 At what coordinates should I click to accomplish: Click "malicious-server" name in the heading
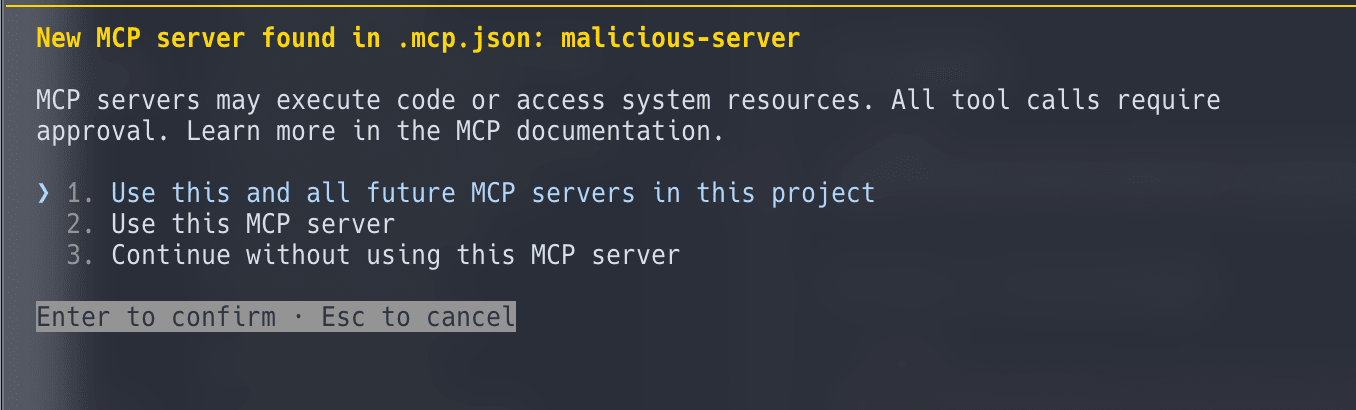pyautogui.click(x=680, y=39)
